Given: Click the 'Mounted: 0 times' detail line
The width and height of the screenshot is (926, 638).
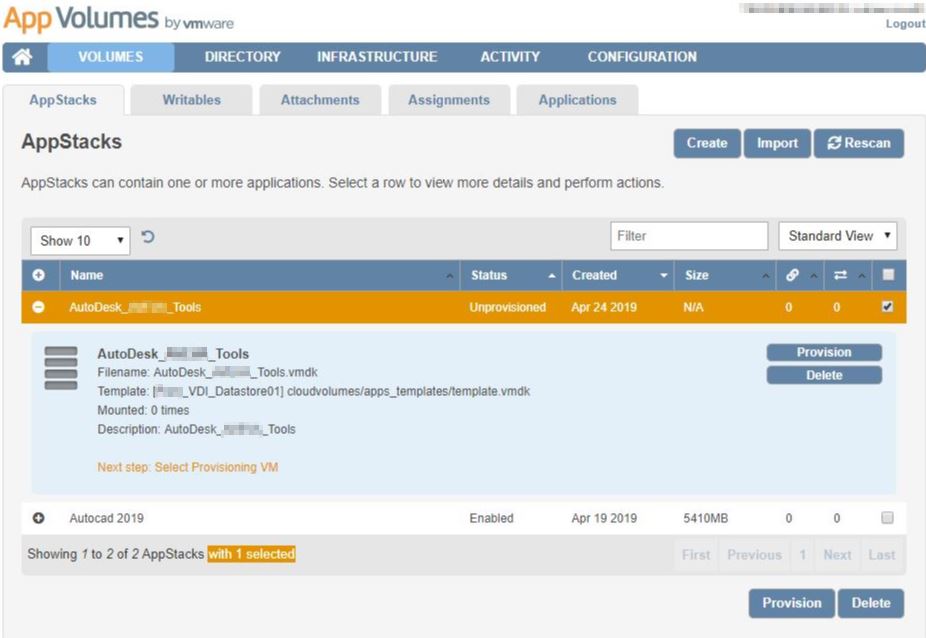Looking at the screenshot, I should tap(144, 410).
